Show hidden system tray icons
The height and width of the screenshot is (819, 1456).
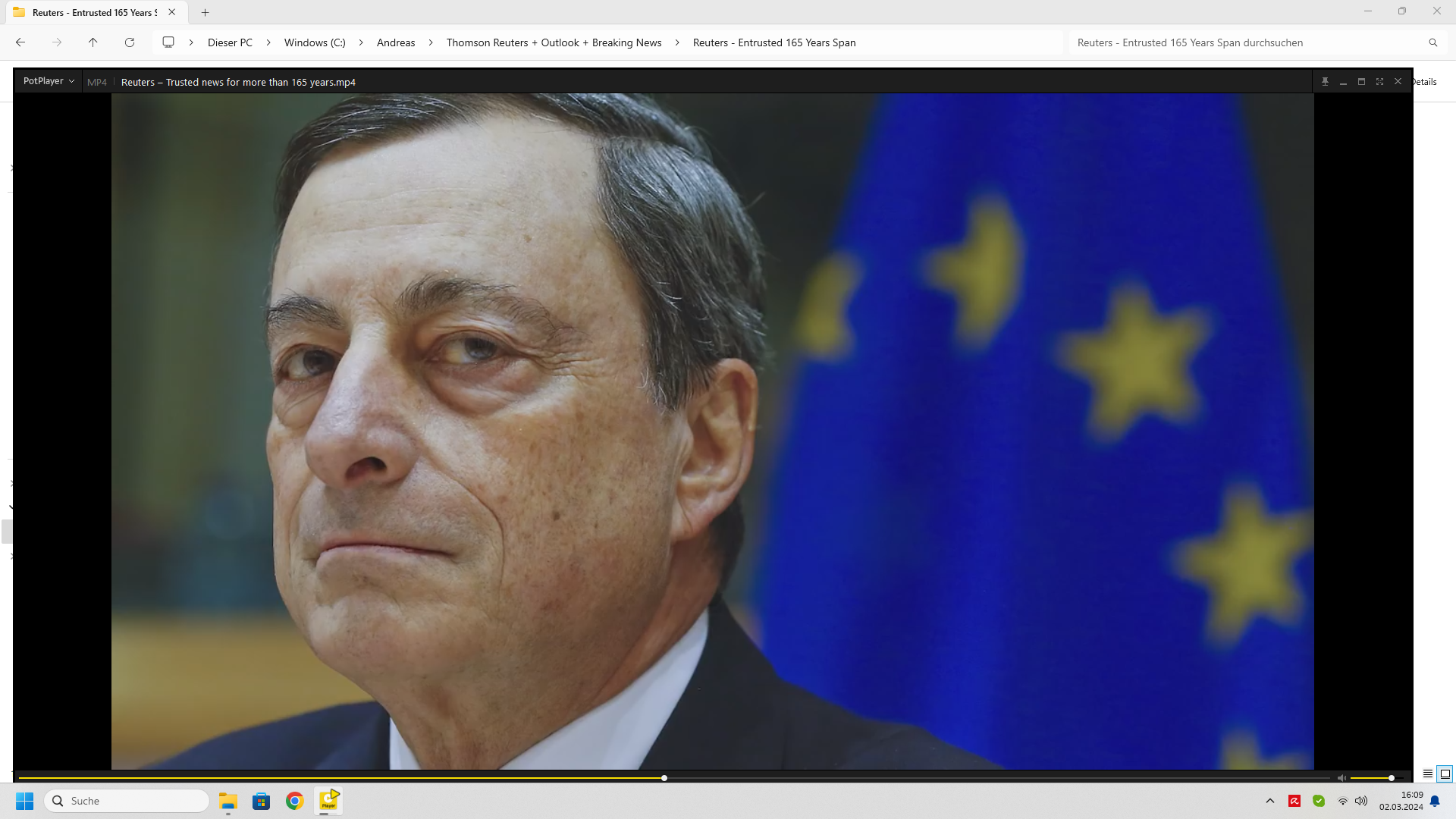coord(1270,801)
